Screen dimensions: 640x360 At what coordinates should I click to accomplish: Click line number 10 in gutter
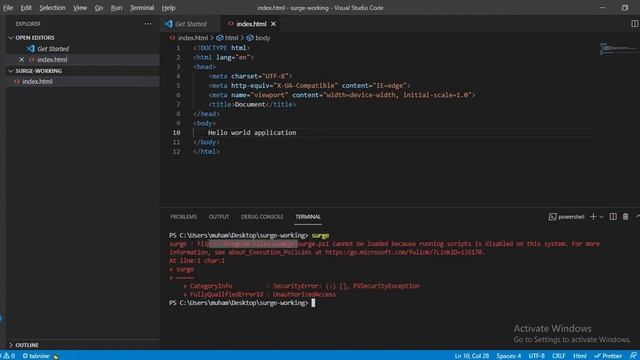(176, 133)
